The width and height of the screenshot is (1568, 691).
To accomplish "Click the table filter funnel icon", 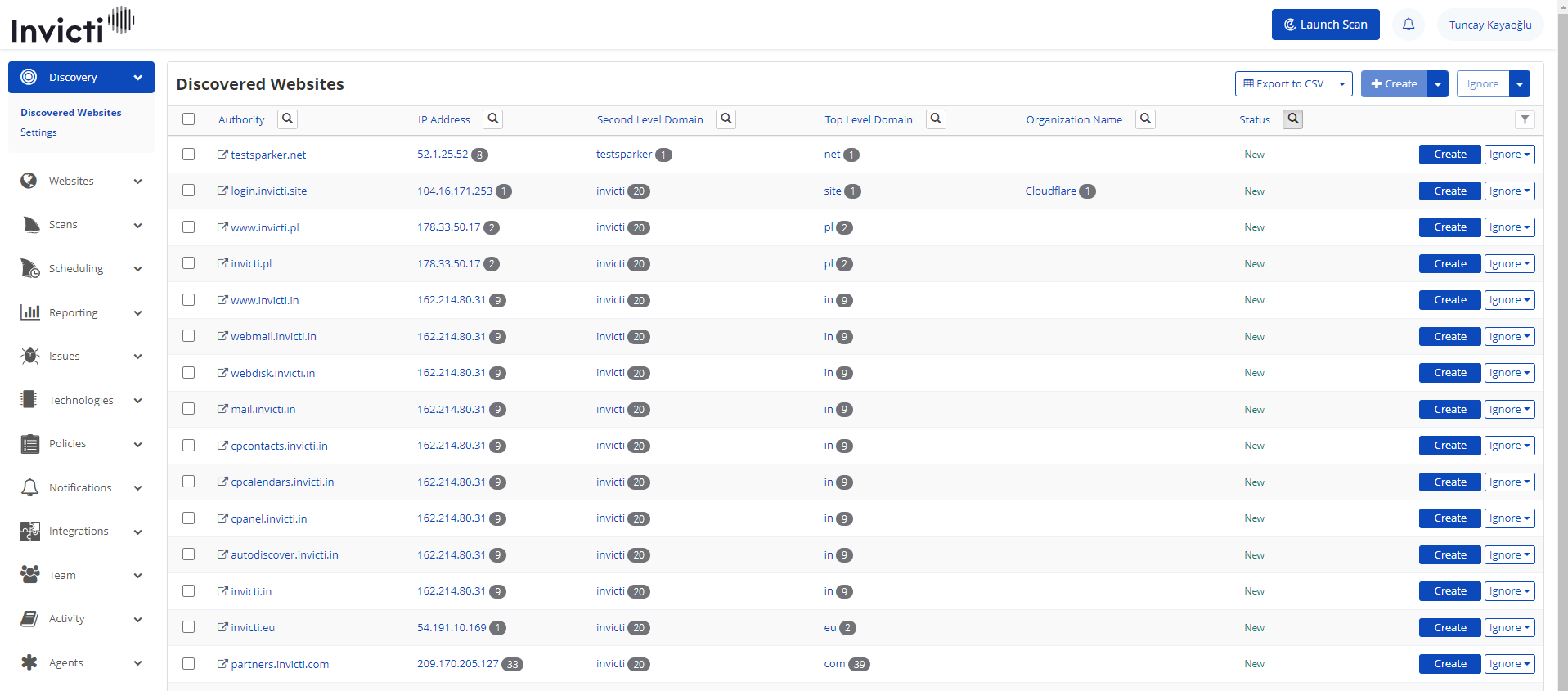I will (1525, 119).
